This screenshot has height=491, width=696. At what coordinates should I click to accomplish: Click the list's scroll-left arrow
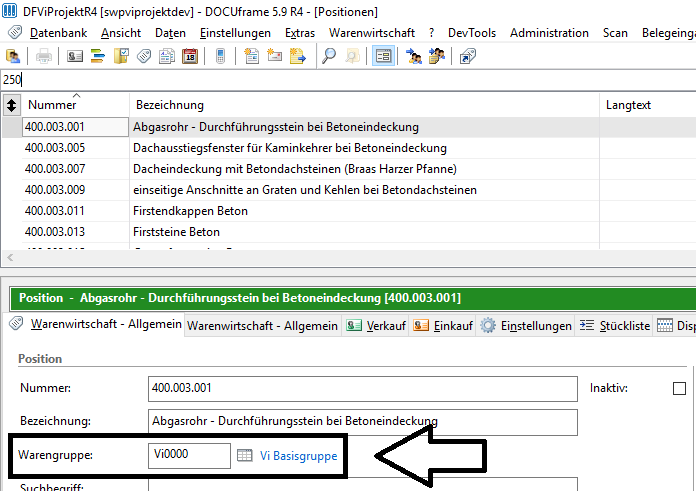click(x=10, y=257)
